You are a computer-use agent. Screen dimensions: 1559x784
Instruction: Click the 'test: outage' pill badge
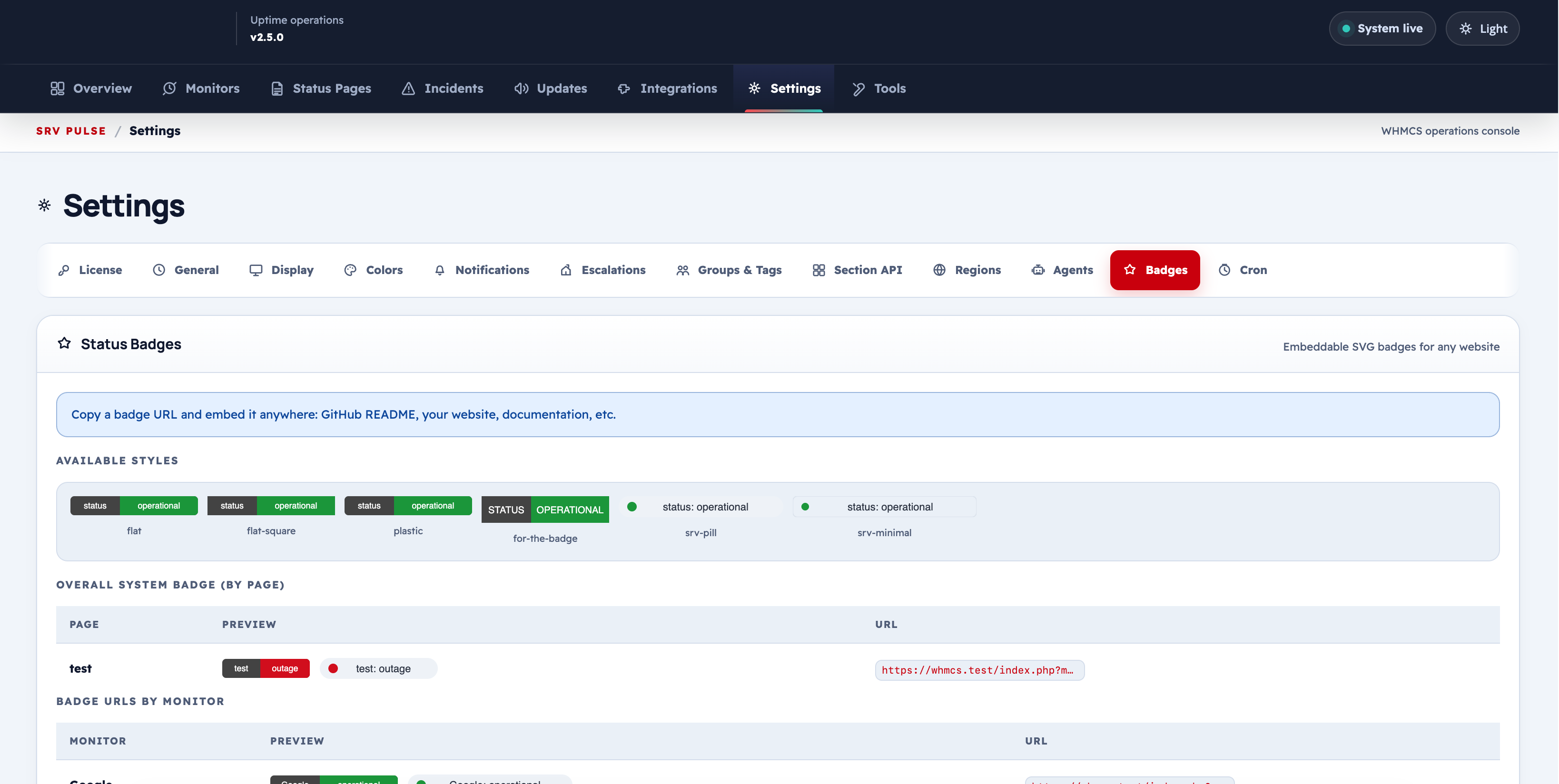378,668
